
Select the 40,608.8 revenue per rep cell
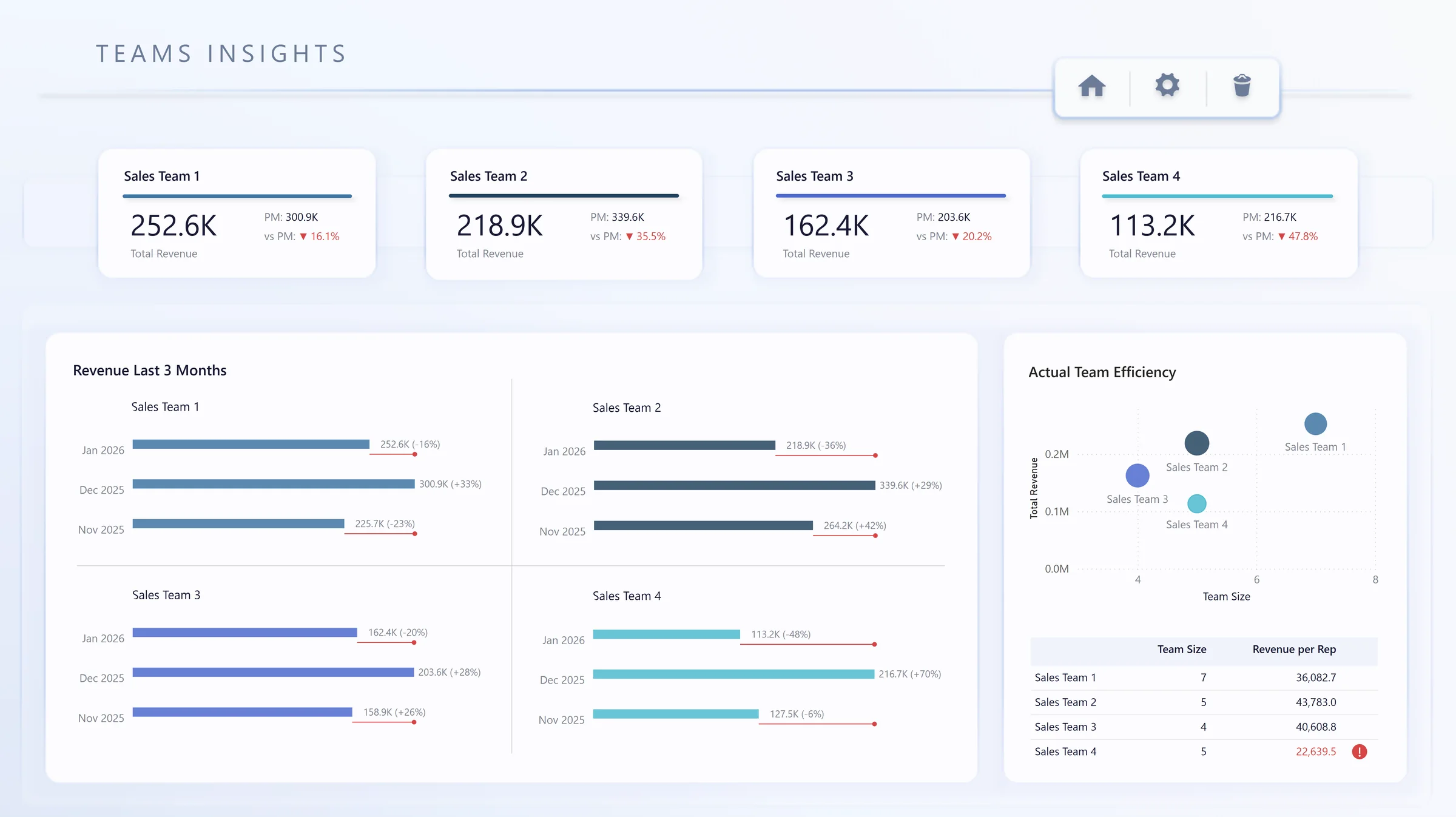[1316, 727]
